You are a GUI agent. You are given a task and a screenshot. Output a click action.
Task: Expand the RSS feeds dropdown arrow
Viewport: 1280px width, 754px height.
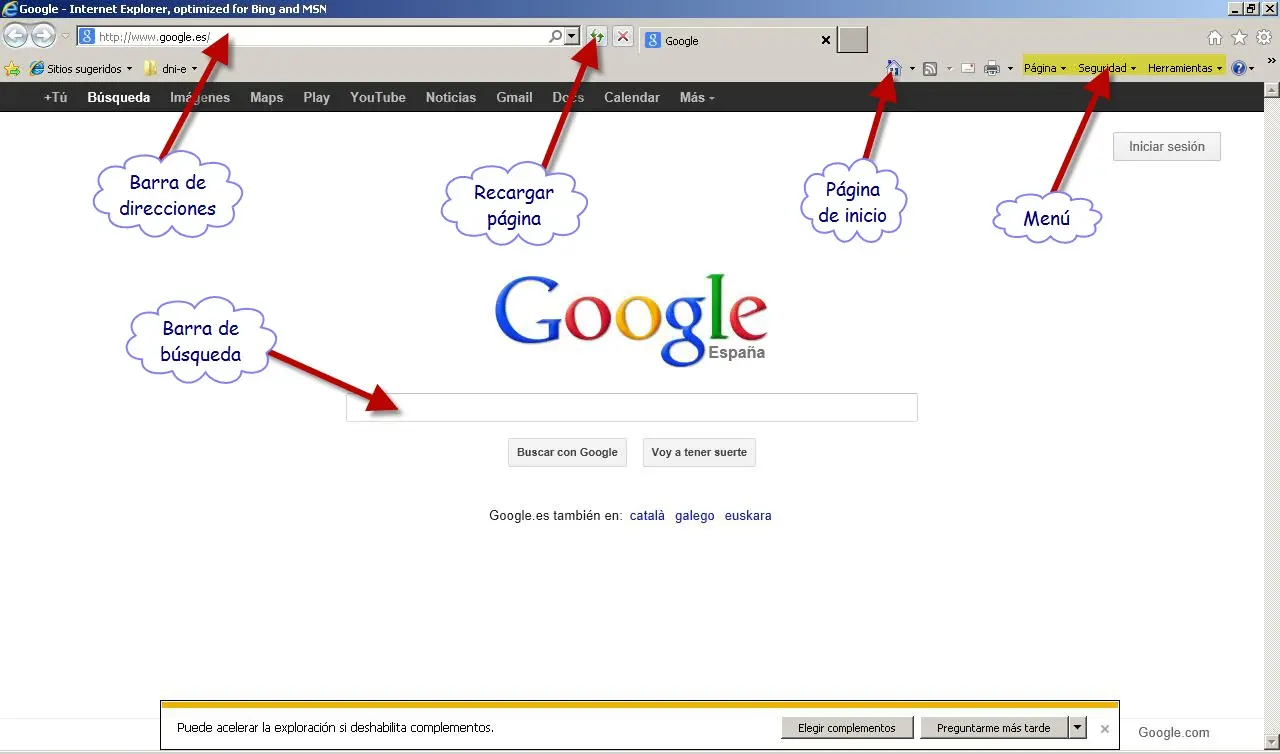(949, 69)
